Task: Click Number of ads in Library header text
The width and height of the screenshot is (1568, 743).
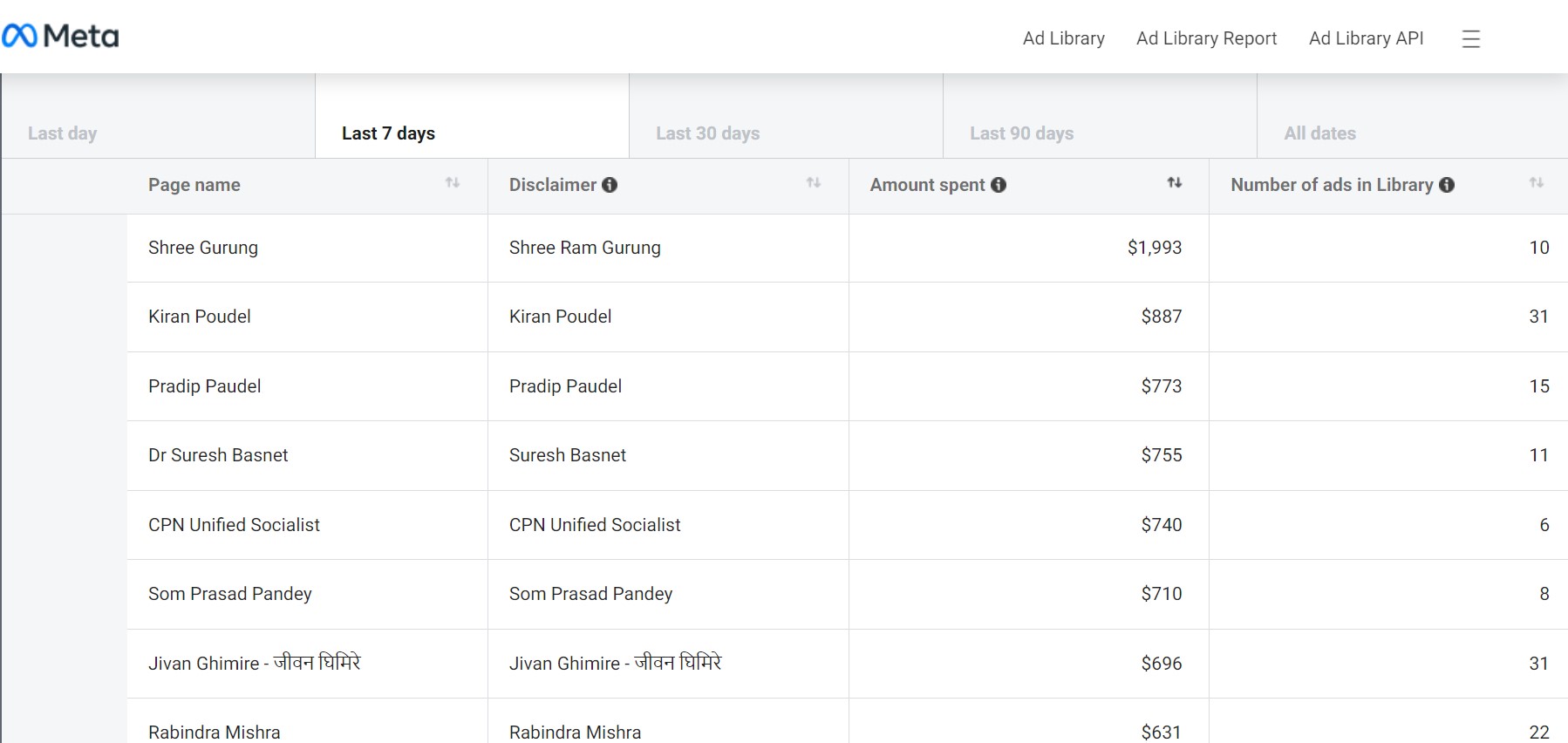Action: (1333, 185)
